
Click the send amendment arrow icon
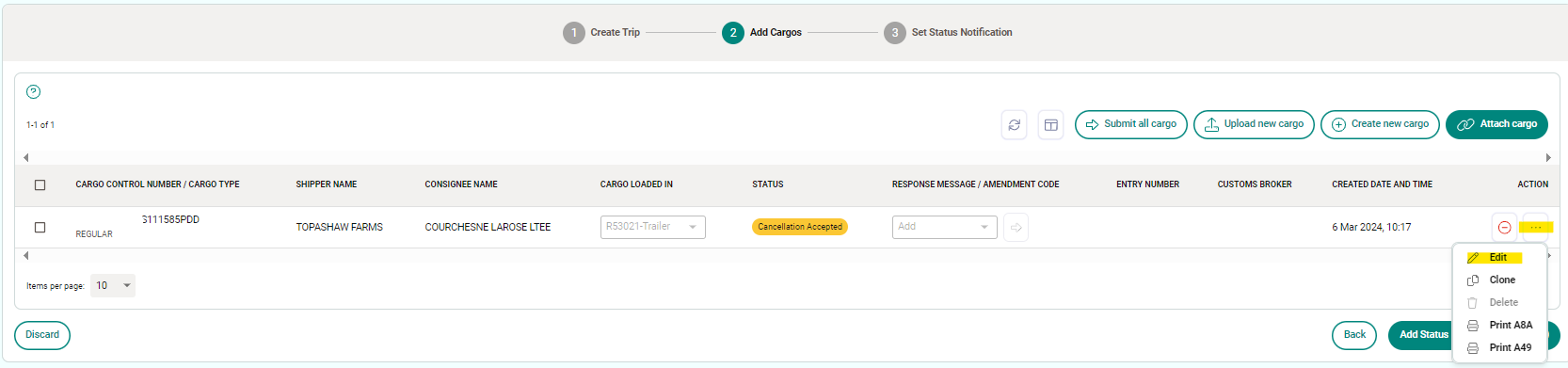point(1016,227)
